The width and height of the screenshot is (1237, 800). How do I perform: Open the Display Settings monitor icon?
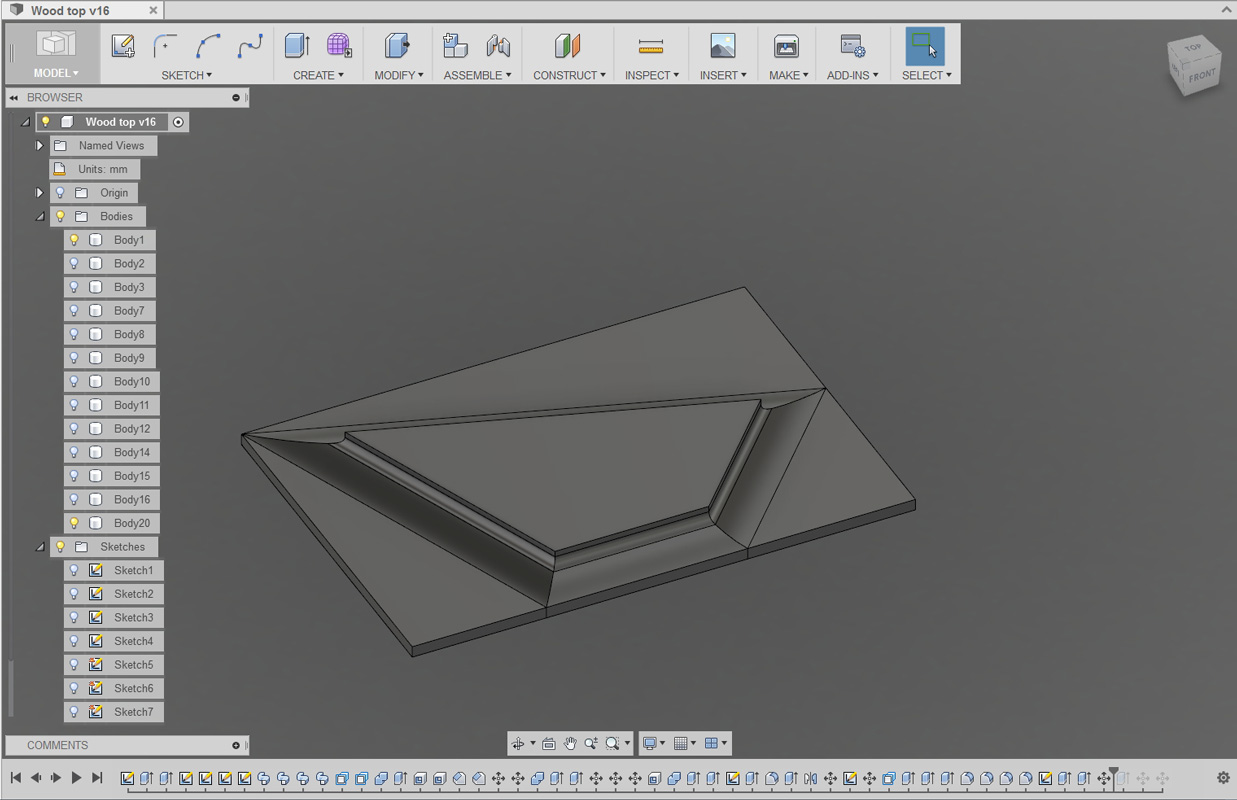pos(650,743)
